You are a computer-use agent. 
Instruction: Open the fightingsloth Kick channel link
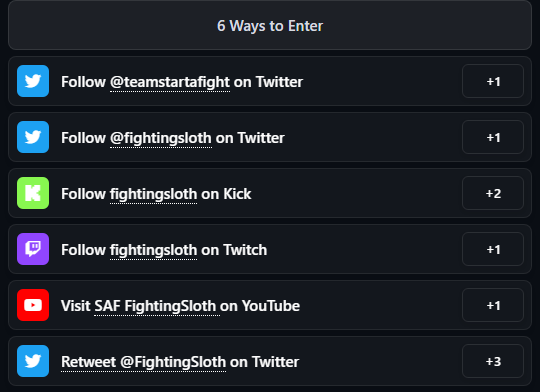154,194
